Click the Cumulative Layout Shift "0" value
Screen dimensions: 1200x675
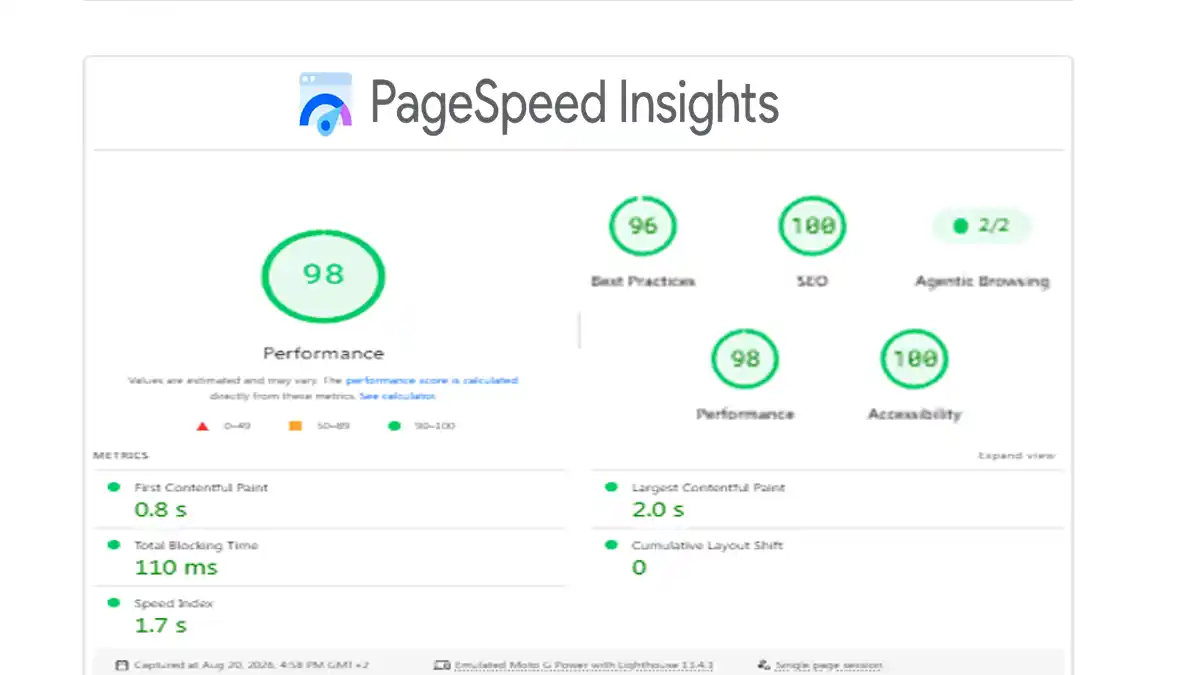(x=639, y=568)
